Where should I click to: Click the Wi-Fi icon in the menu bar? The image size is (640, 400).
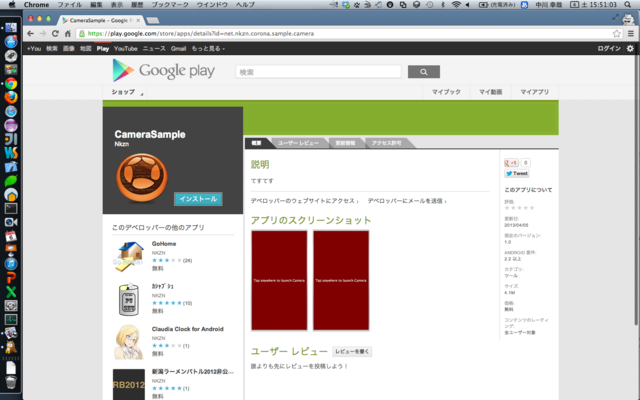coord(456,4)
